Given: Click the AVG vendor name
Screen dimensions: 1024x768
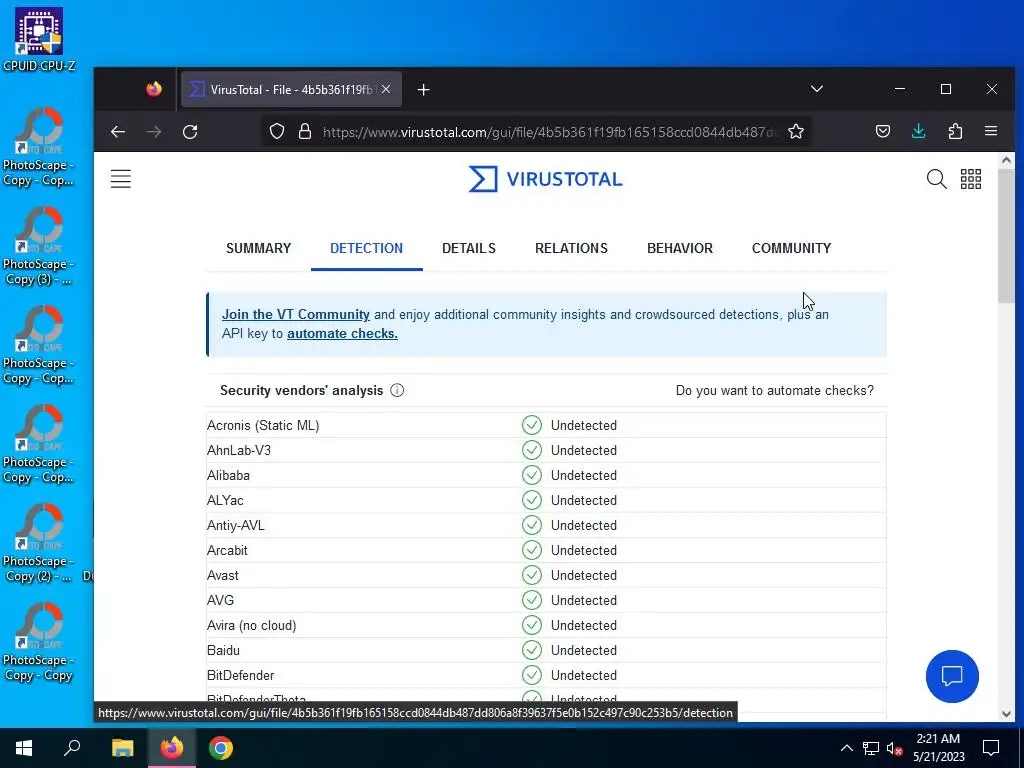Looking at the screenshot, I should pyautogui.click(x=220, y=600).
